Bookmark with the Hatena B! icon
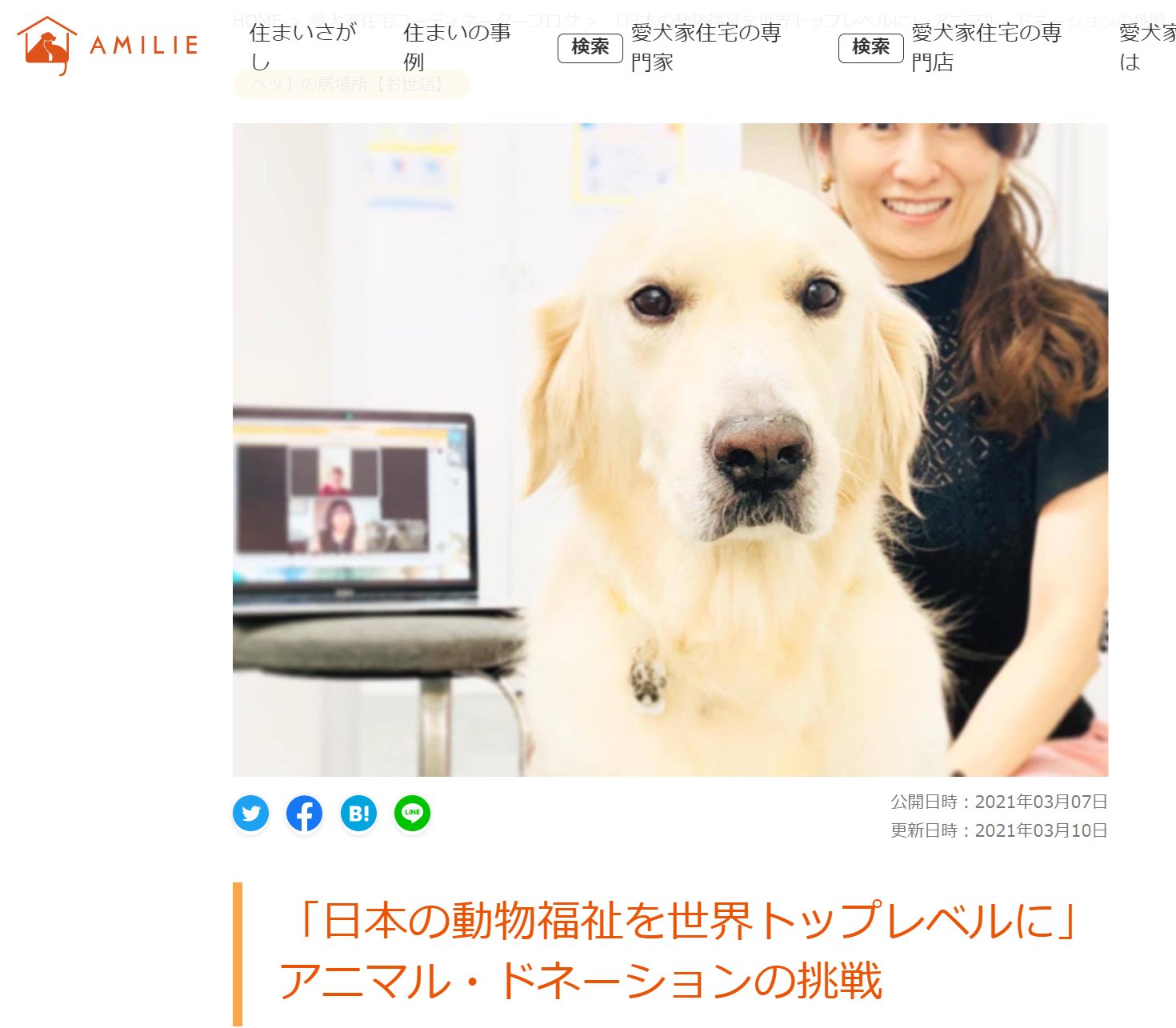1176x1028 pixels. point(358,814)
